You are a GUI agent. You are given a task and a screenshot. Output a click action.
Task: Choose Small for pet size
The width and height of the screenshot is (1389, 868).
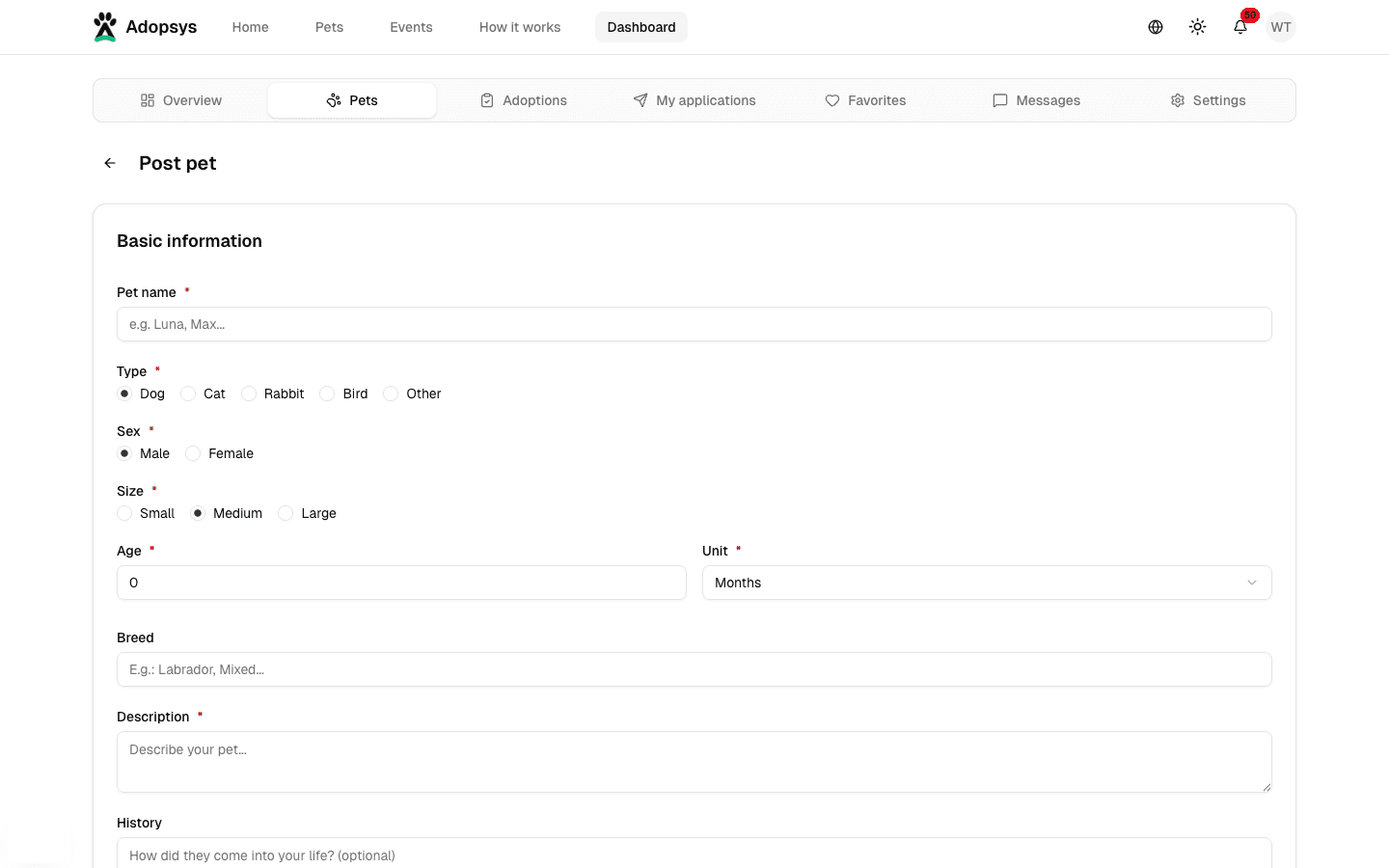(124, 512)
